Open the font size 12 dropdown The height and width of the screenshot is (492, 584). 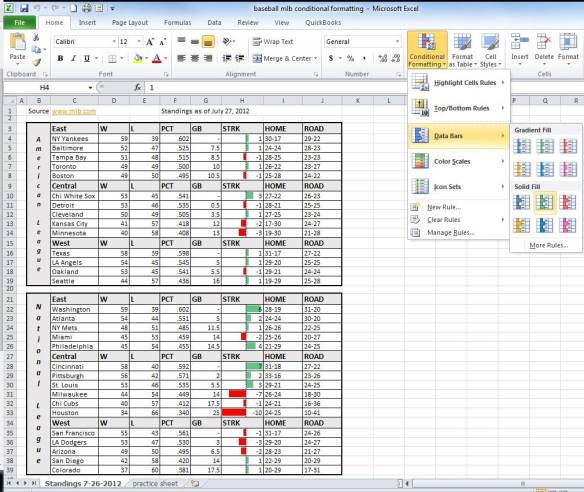tap(139, 42)
